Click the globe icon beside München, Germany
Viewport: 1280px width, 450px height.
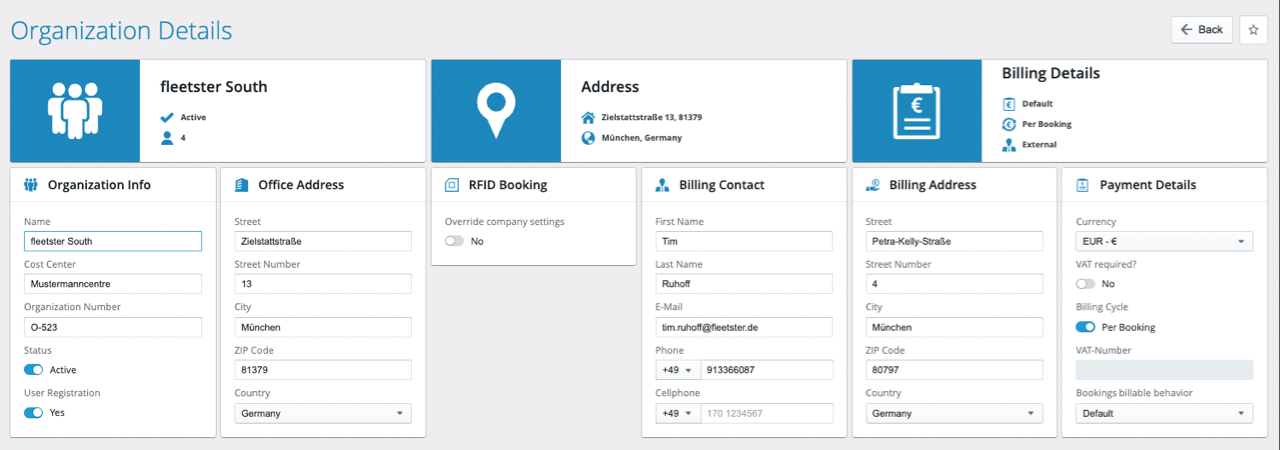click(x=588, y=138)
